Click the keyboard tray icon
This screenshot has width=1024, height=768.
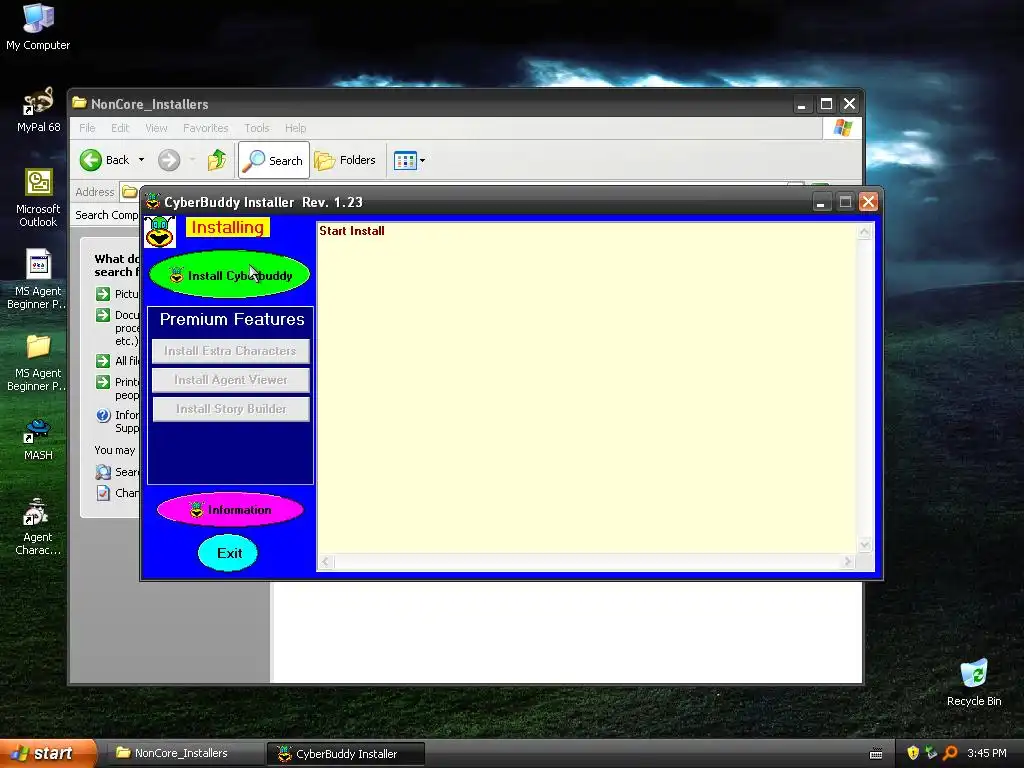click(876, 754)
